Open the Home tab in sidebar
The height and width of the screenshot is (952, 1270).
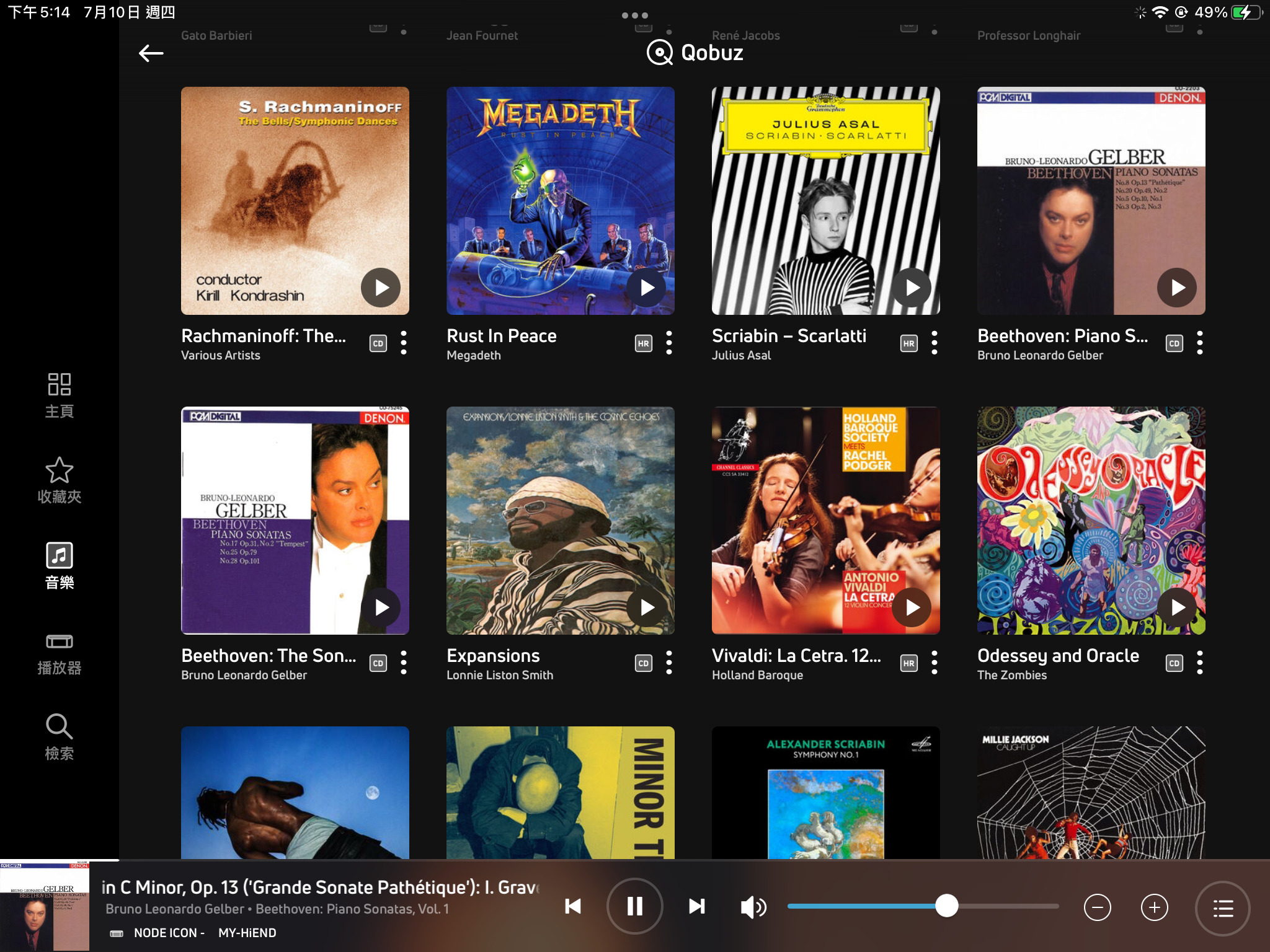tap(60, 395)
